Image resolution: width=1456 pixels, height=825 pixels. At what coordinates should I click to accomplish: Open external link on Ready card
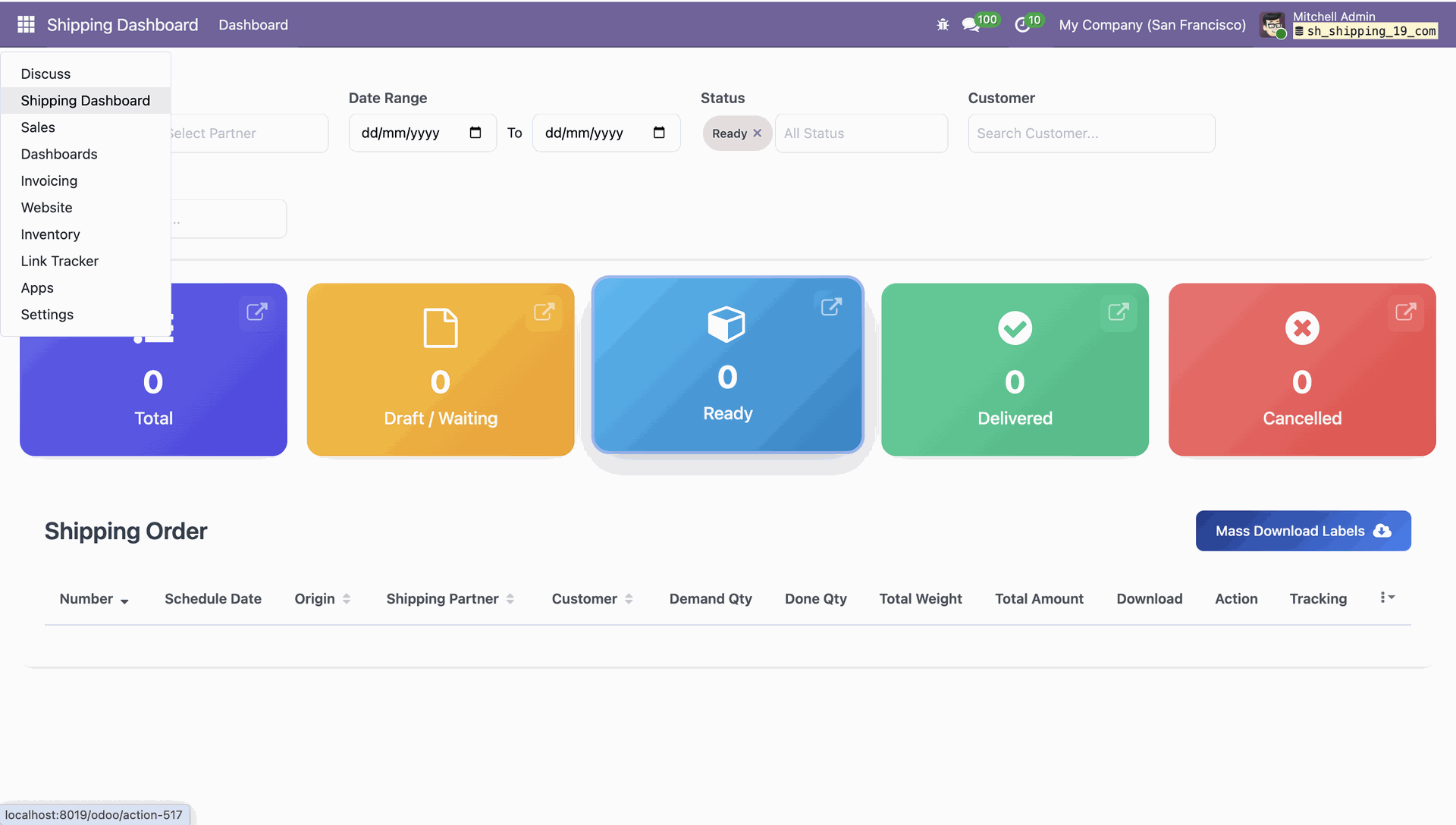[831, 307]
